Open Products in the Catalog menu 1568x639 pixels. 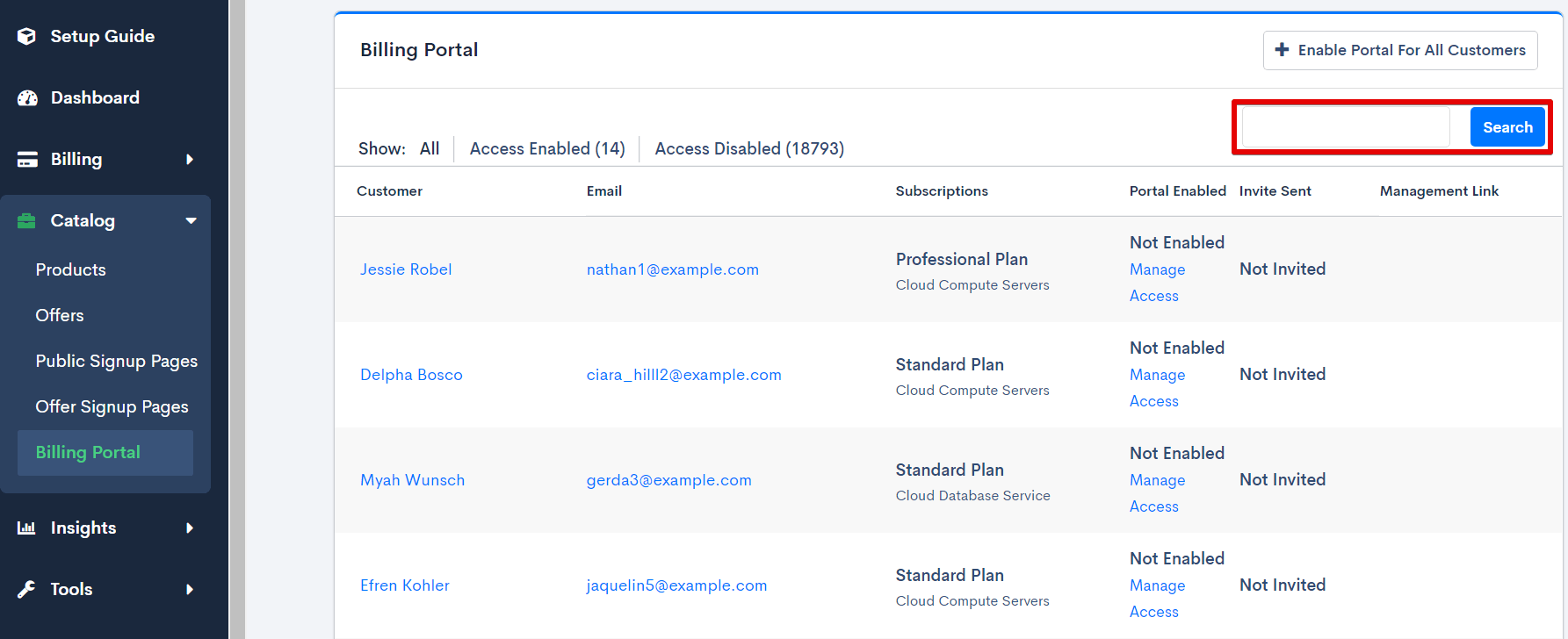point(70,269)
